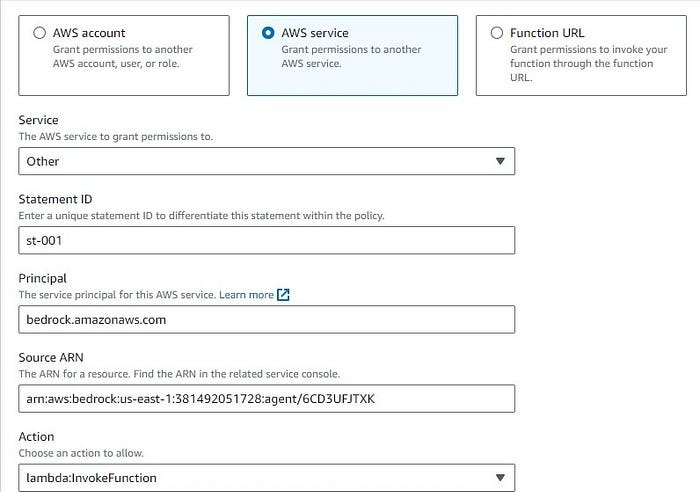
Task: Select the AWS service radio option
Action: (x=268, y=33)
